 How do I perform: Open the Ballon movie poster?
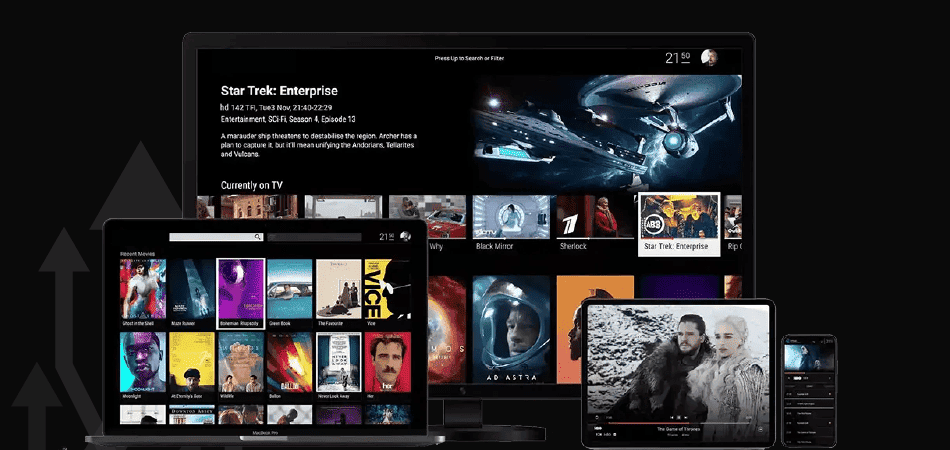point(290,362)
